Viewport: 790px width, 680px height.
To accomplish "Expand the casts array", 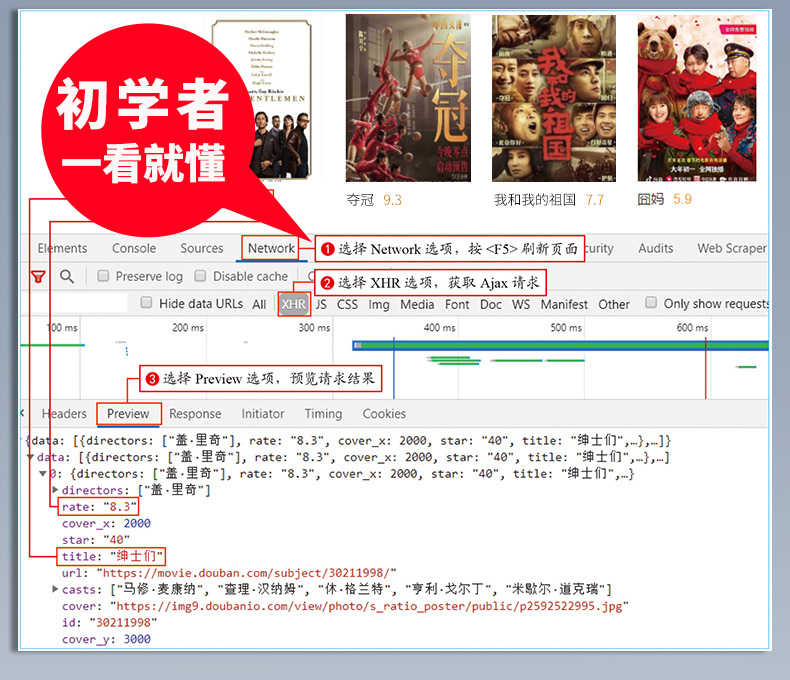I will [55, 589].
